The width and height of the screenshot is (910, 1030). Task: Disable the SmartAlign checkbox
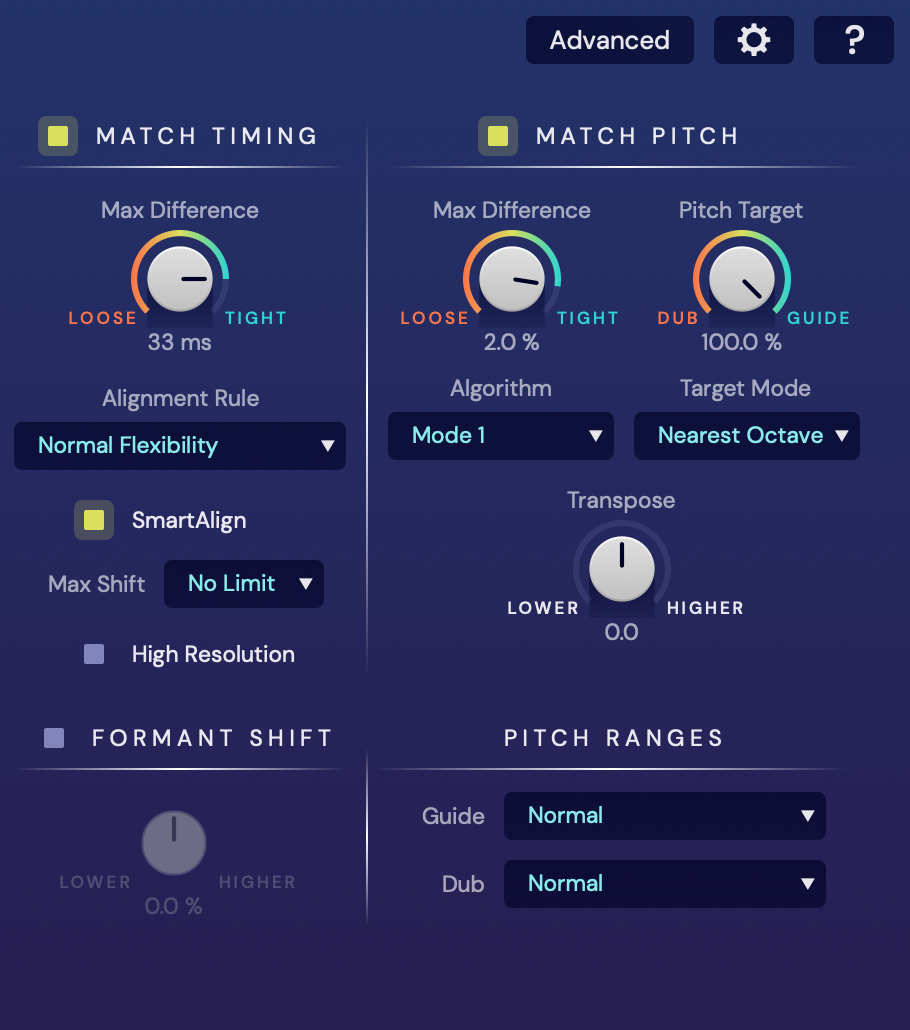tap(94, 520)
